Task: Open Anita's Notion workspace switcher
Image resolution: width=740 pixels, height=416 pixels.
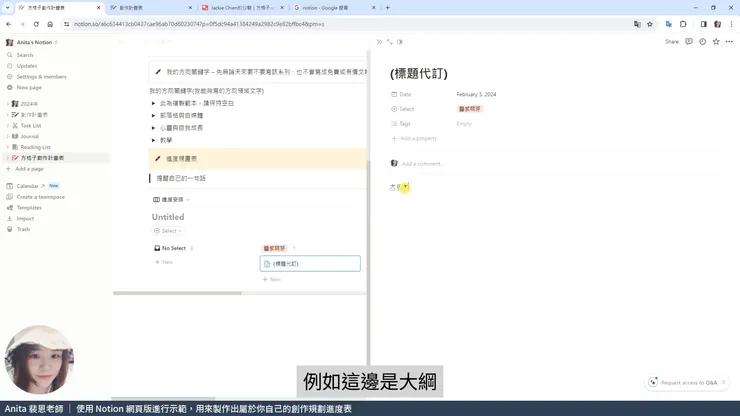Action: coord(33,42)
